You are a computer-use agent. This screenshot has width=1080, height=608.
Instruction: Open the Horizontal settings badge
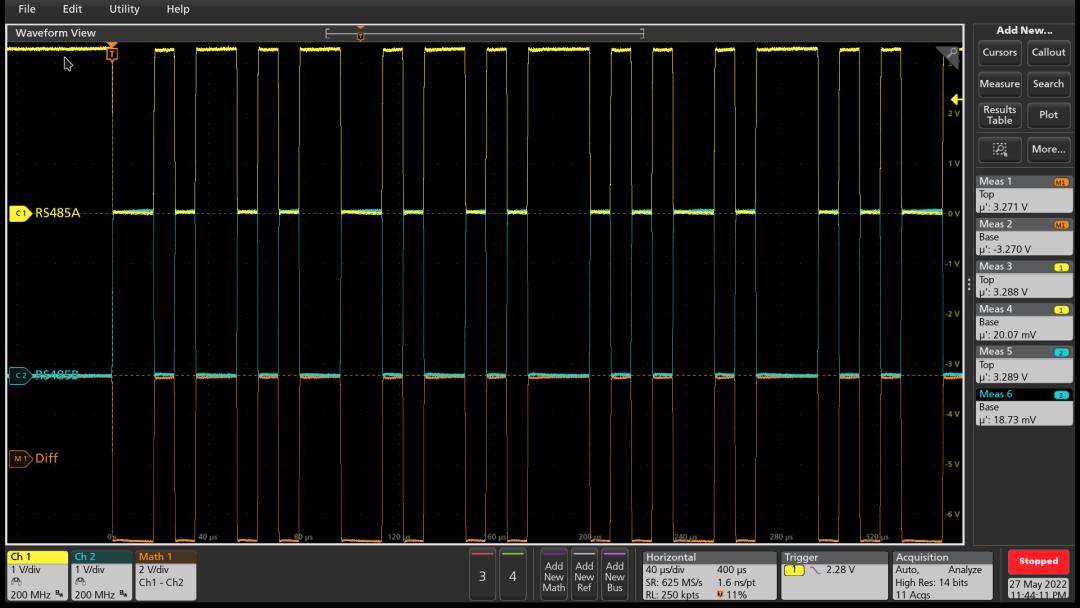point(708,575)
